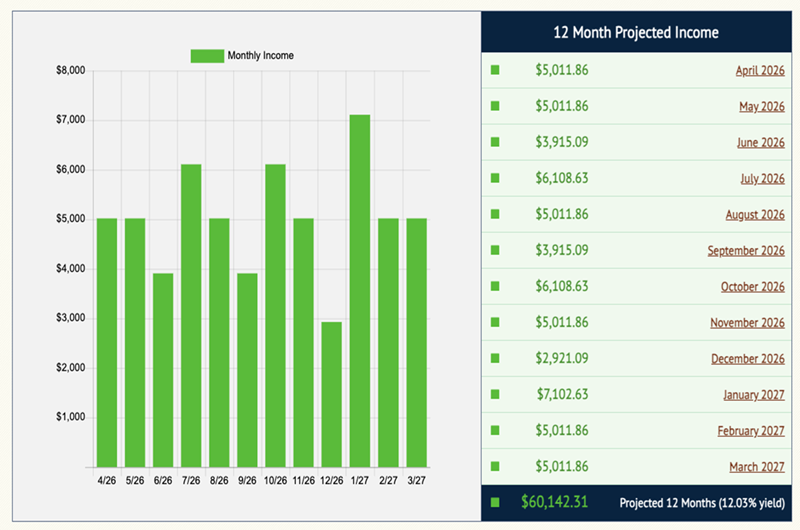Click the green marker in the December 2026 row
The image size is (800, 530).
tap(494, 358)
